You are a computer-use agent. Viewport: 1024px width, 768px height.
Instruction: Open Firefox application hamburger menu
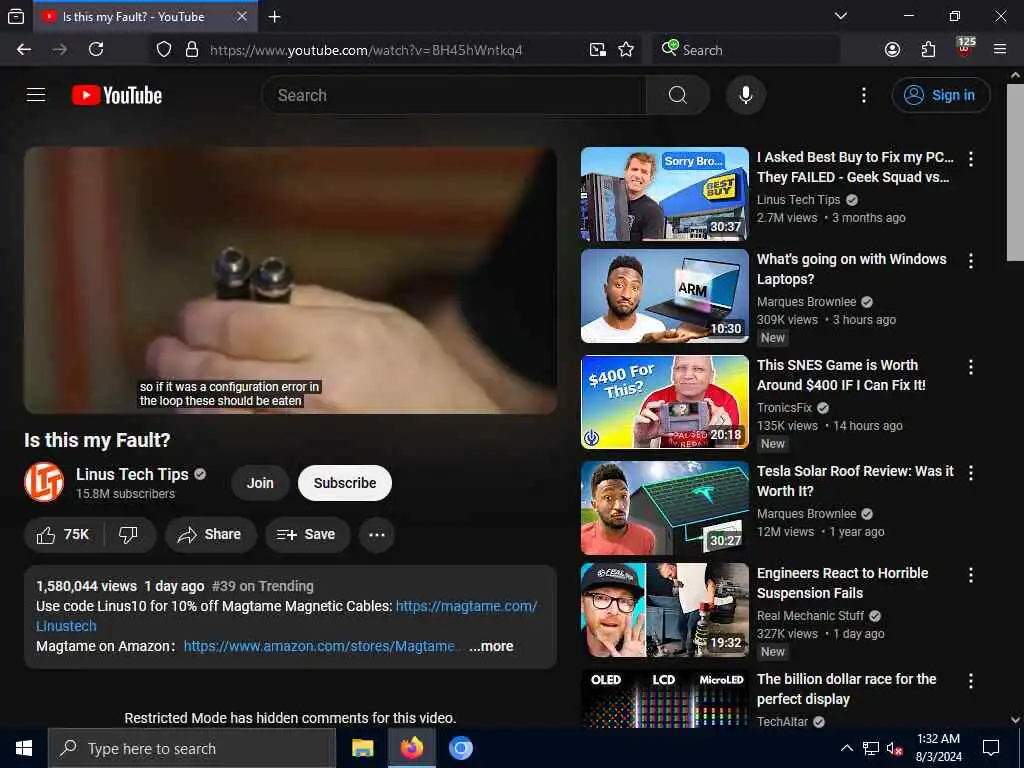coord(1000,50)
